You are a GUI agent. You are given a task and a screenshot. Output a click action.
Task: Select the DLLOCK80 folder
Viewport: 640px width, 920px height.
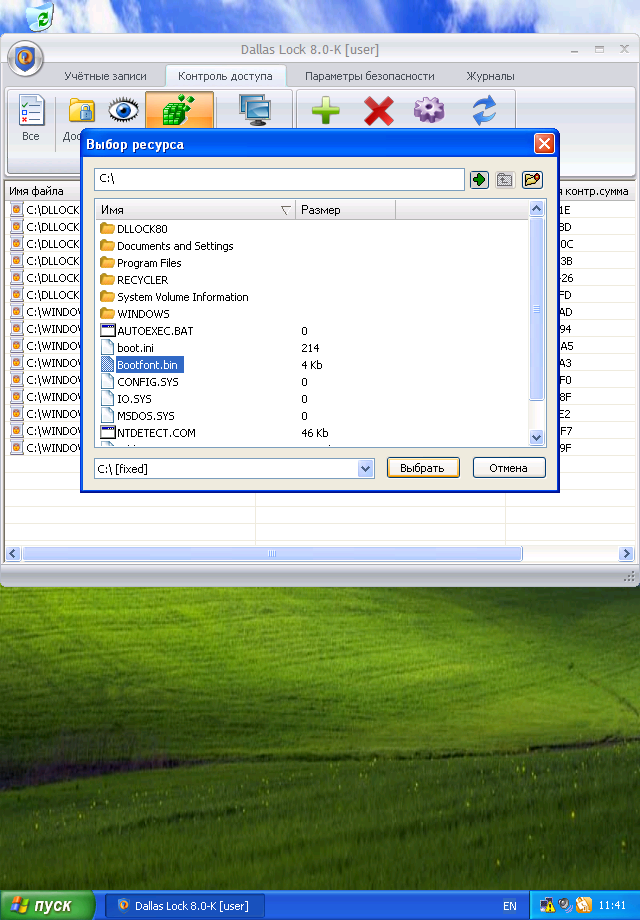point(134,229)
